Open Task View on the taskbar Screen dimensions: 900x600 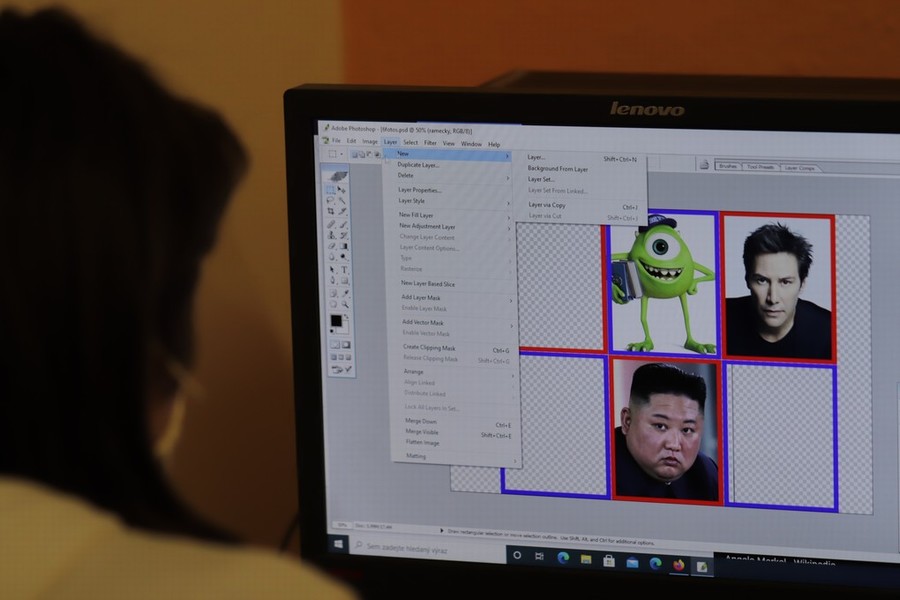[540, 556]
